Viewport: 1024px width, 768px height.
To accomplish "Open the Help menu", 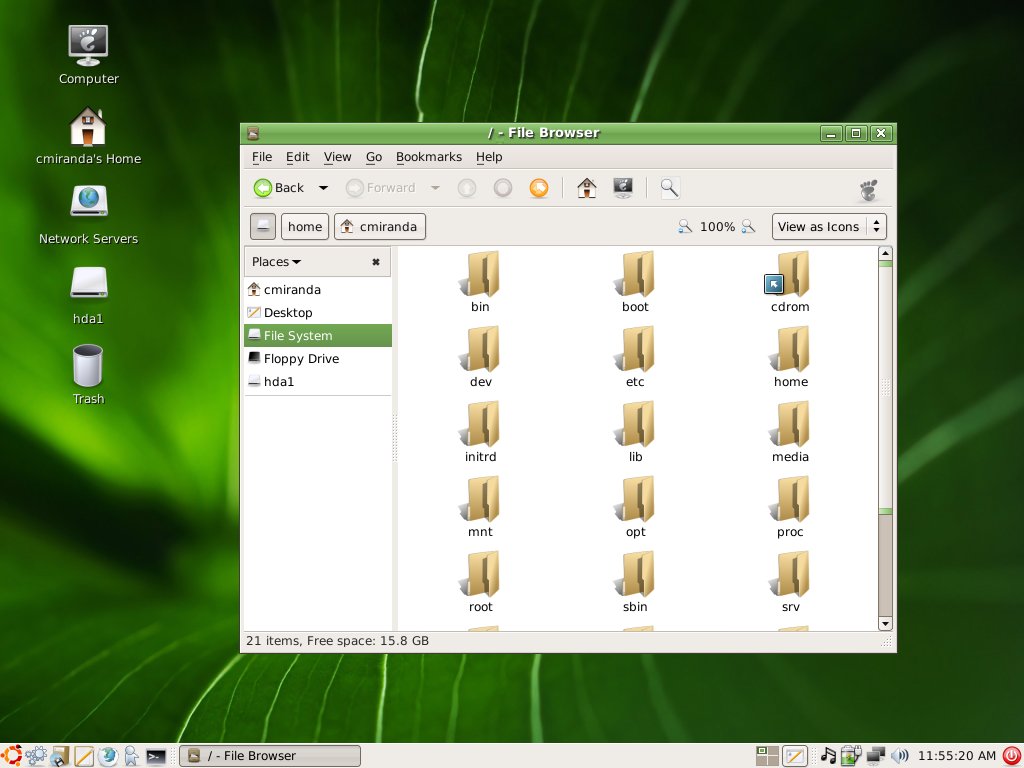I will click(x=489, y=157).
